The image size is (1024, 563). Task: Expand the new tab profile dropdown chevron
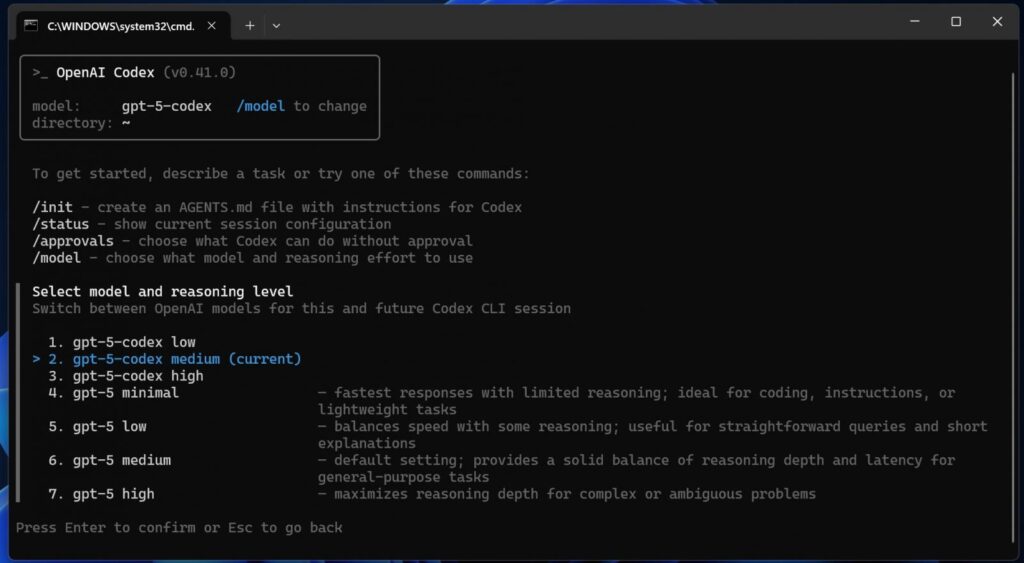[277, 25]
